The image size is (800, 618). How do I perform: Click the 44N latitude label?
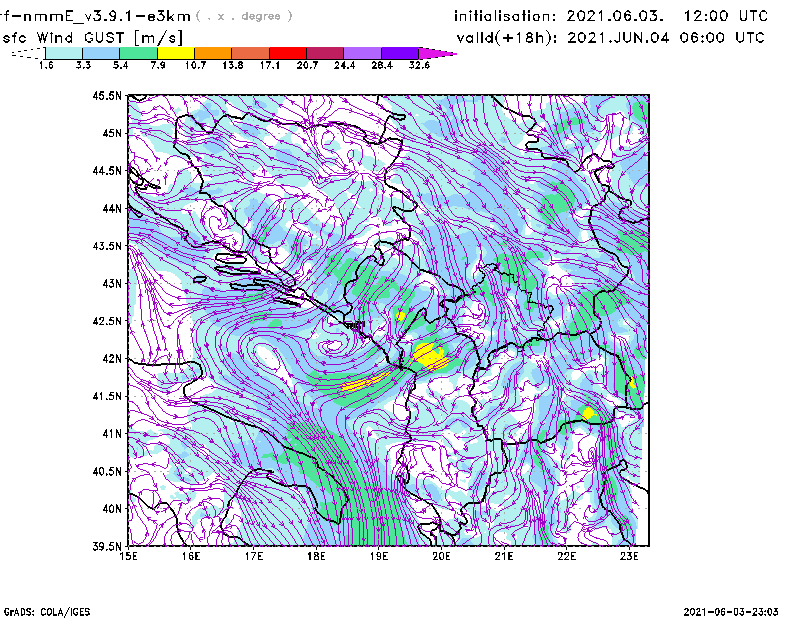pos(112,208)
